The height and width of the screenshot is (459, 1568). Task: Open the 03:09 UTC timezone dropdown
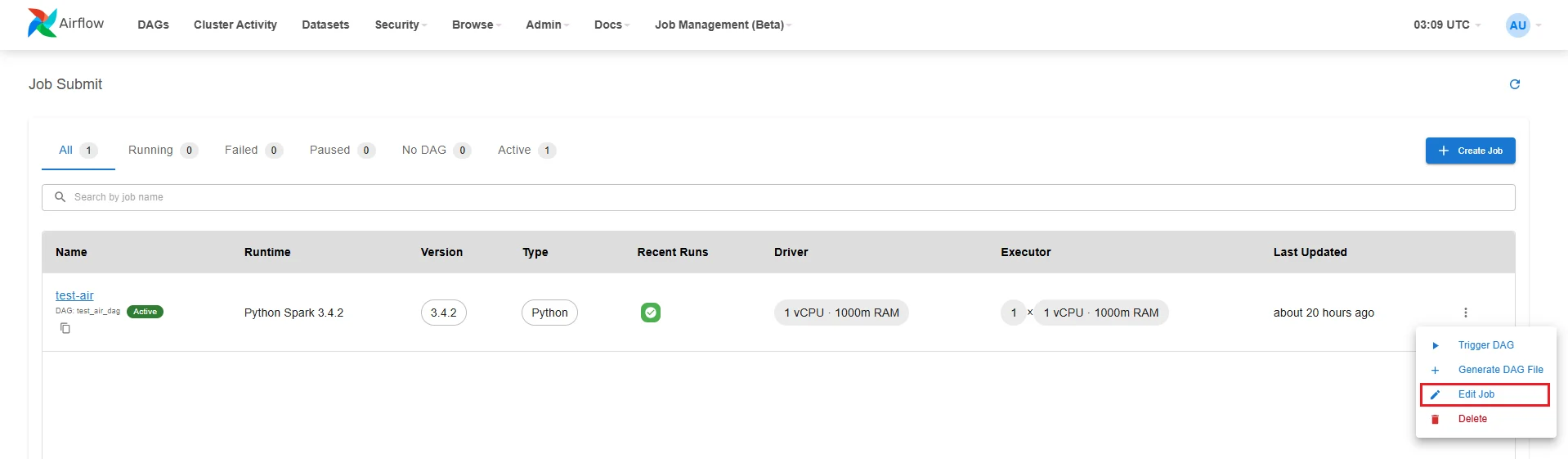[x=1447, y=25]
